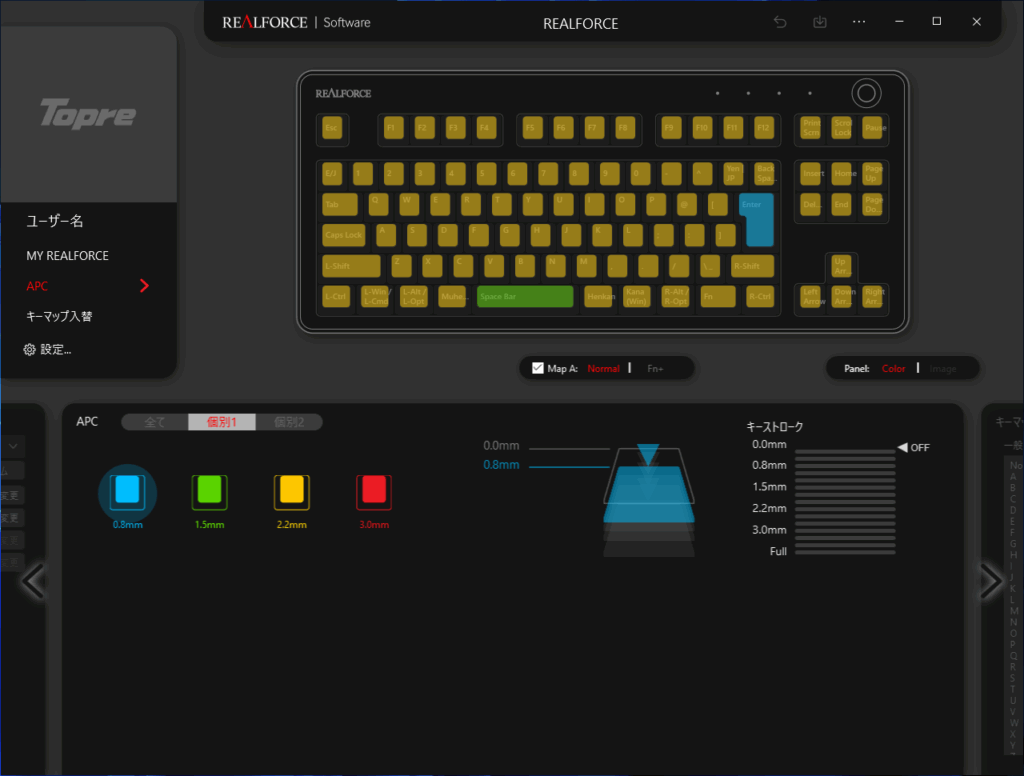Click the Tab key on keyboard map
The width and height of the screenshot is (1024, 776).
[340, 204]
